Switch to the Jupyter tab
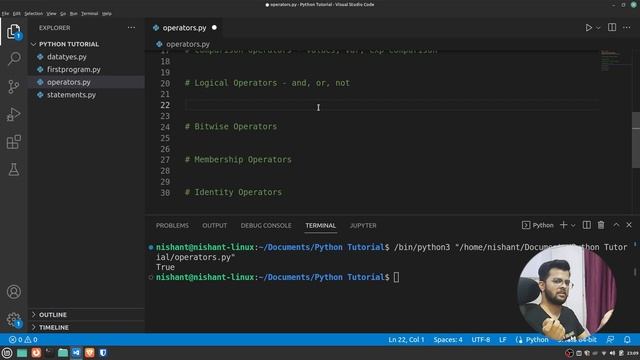Image resolution: width=640 pixels, height=360 pixels. 363,225
